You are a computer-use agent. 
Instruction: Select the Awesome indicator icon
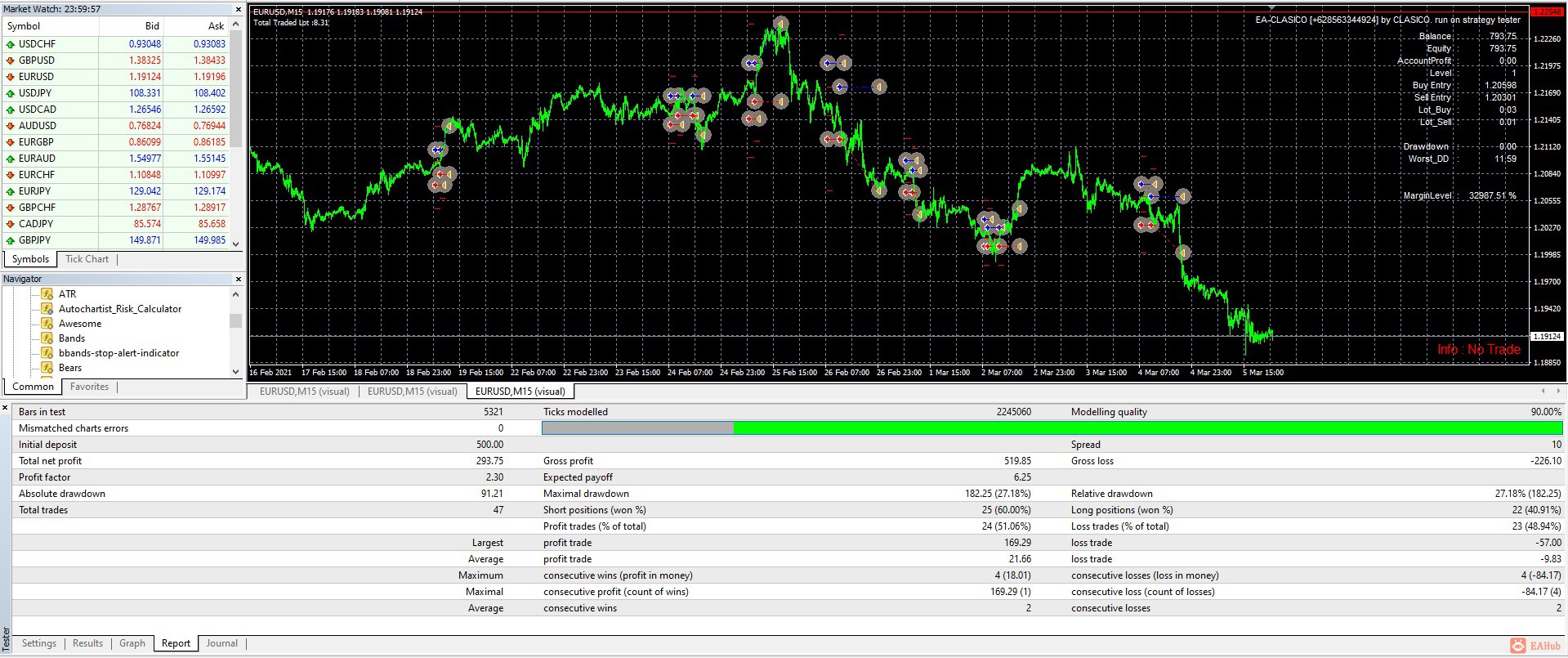(x=47, y=324)
